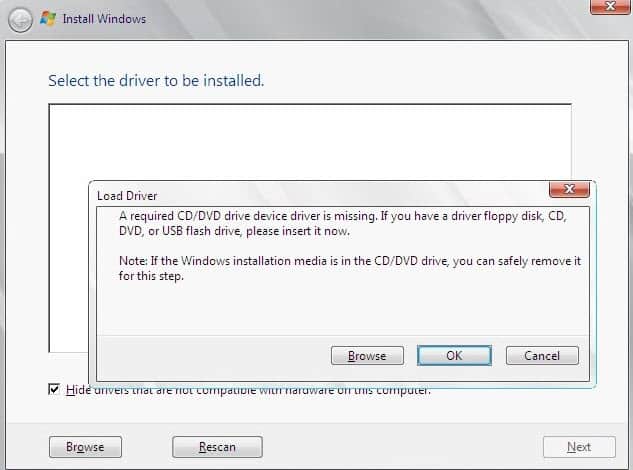Screen dimensions: 633x470
Task: Close the Install Windows window
Action: 610,6
